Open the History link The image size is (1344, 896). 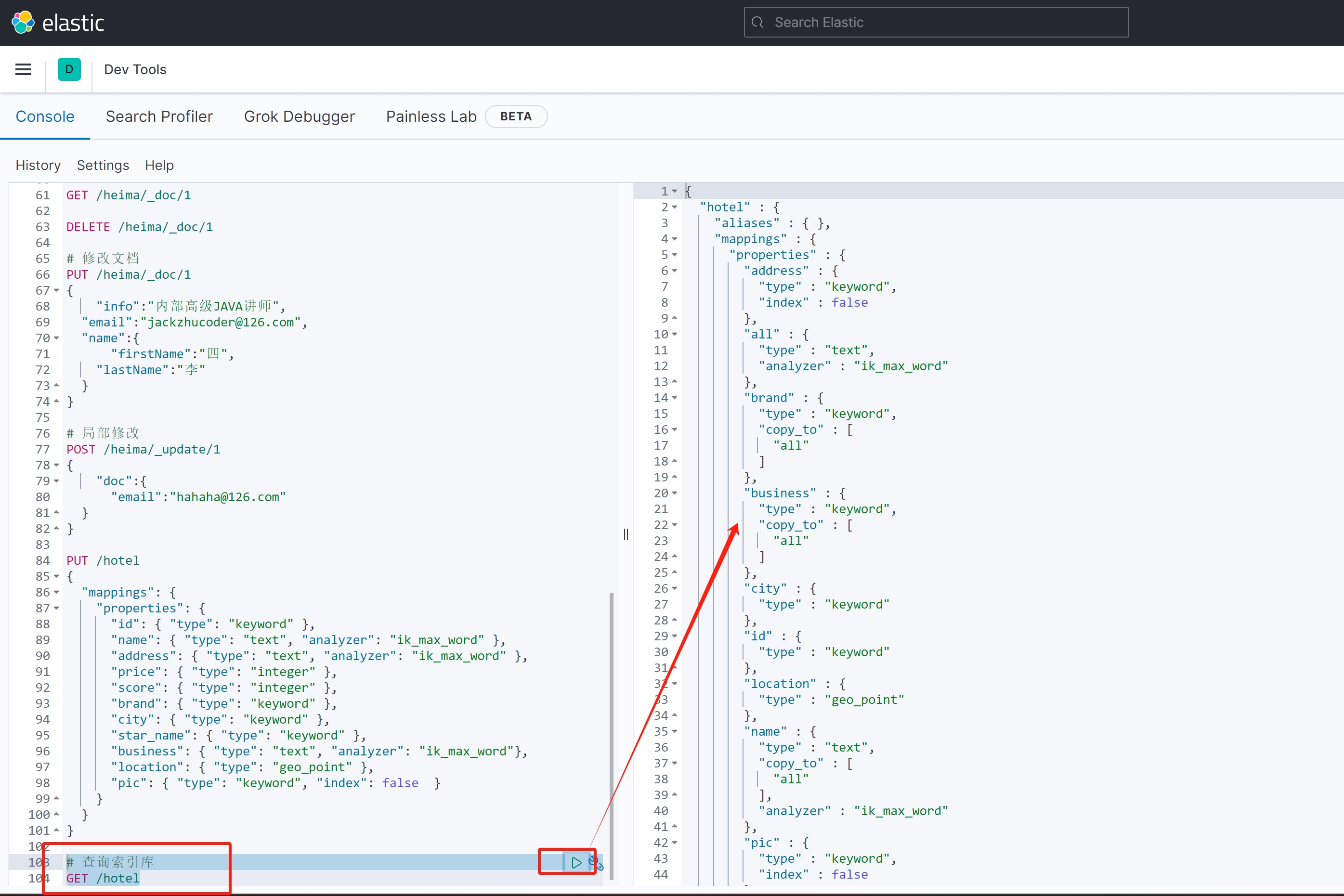pos(38,165)
